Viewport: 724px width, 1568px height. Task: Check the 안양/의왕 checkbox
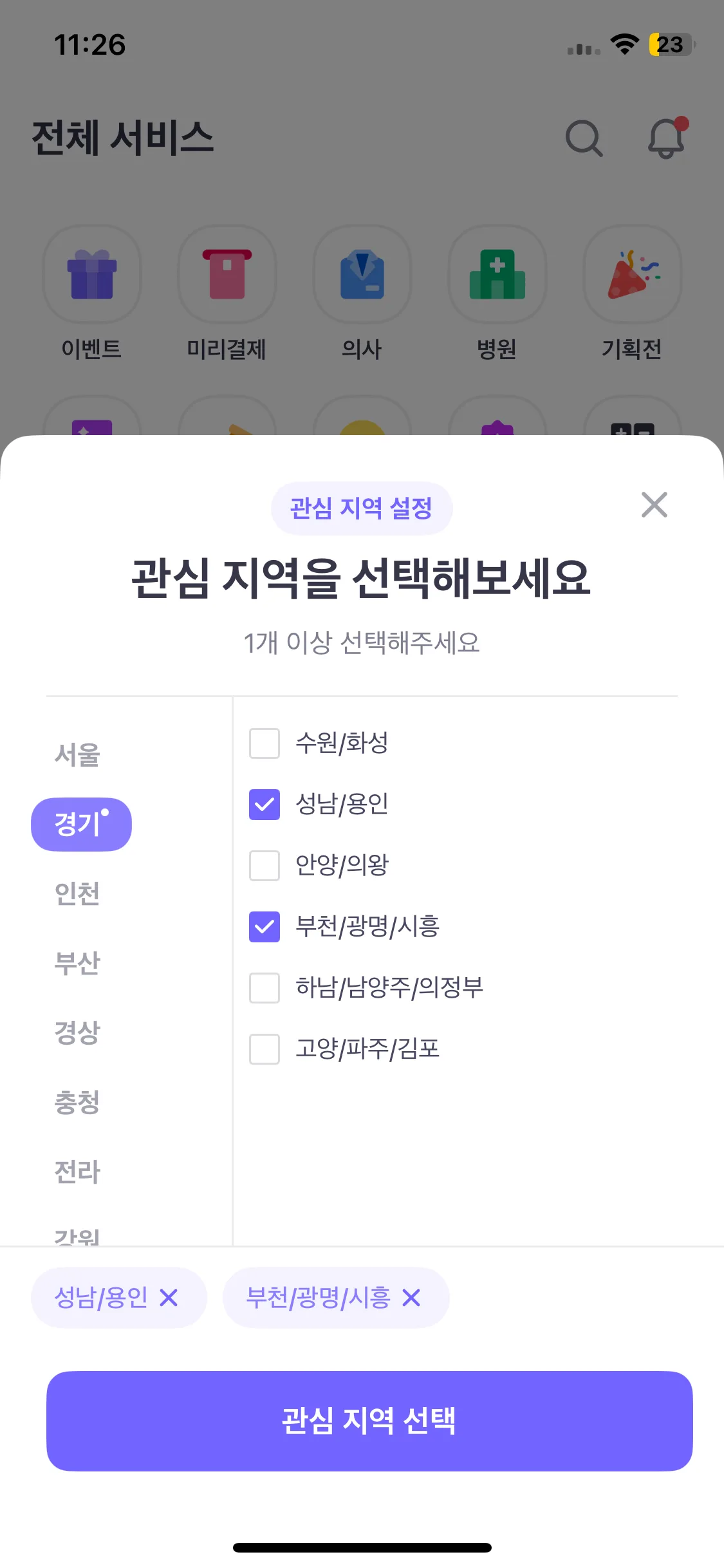[x=265, y=866]
